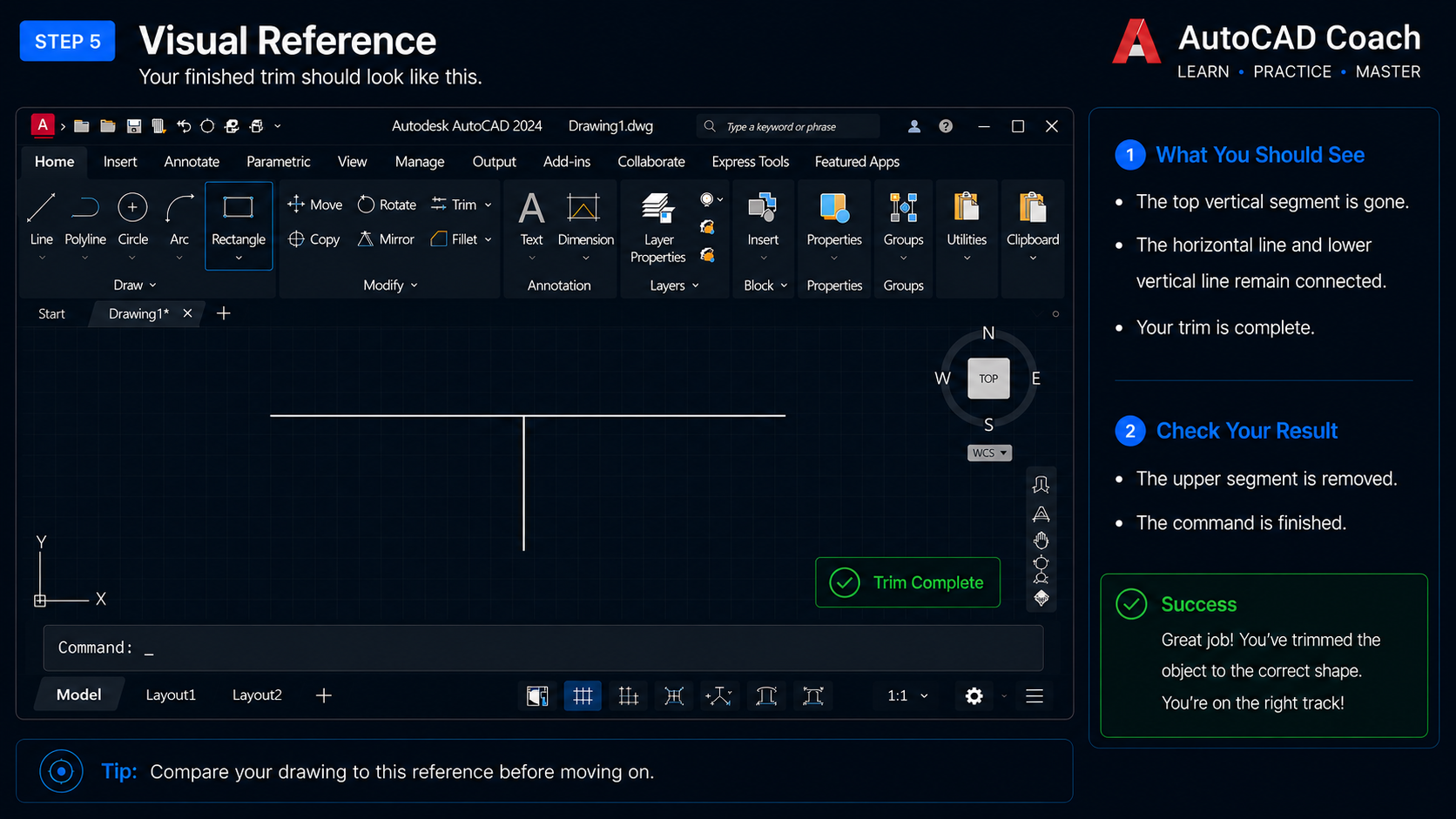Viewport: 1456px width, 819px height.
Task: Open the 1:1 annotation scale dropdown
Action: [907, 695]
